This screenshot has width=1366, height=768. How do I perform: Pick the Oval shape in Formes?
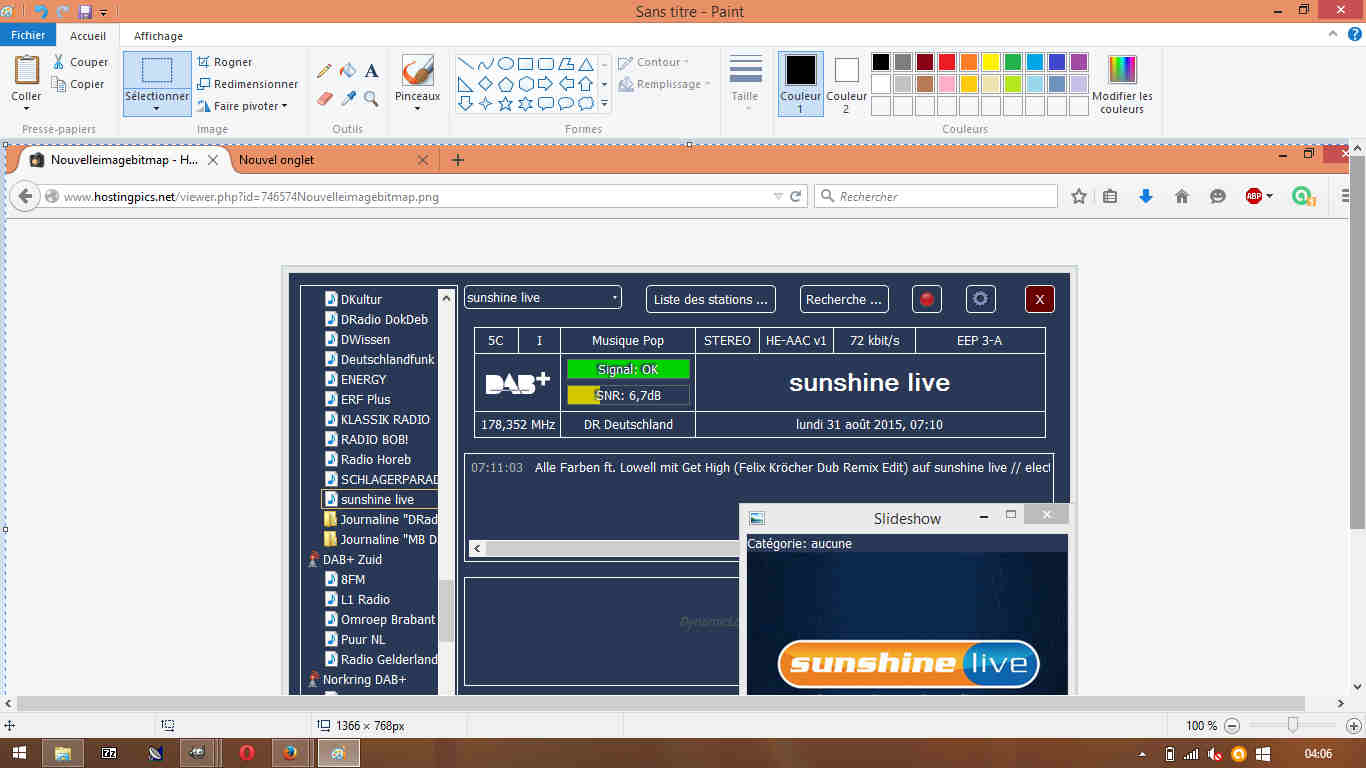click(x=506, y=64)
